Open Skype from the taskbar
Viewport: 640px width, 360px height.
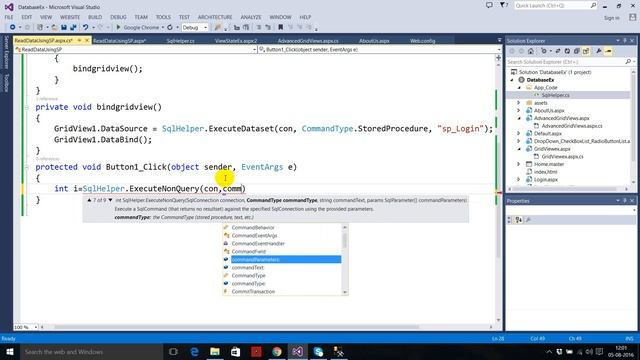pyautogui.click(x=318, y=351)
